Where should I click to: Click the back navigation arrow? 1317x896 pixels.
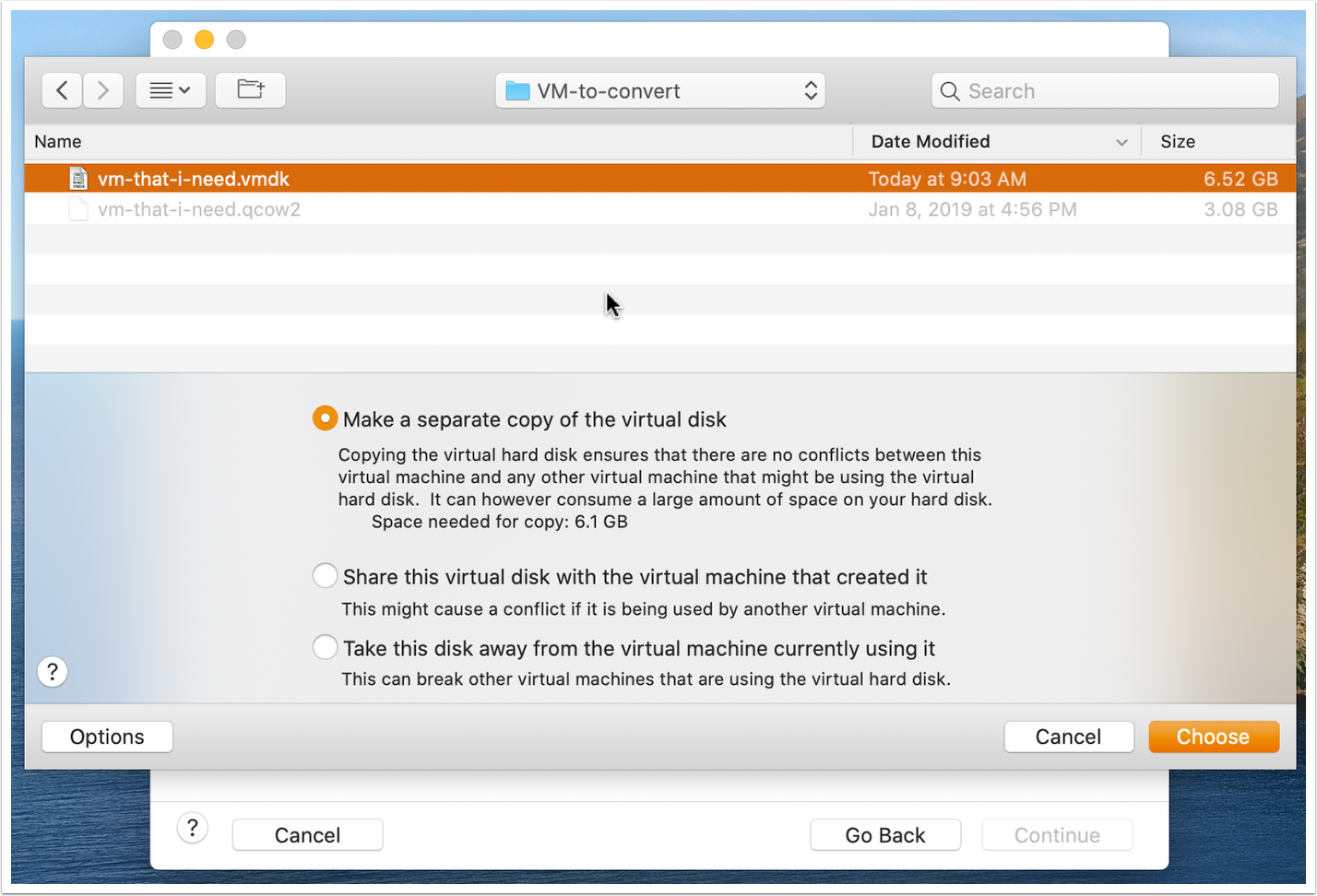62,90
